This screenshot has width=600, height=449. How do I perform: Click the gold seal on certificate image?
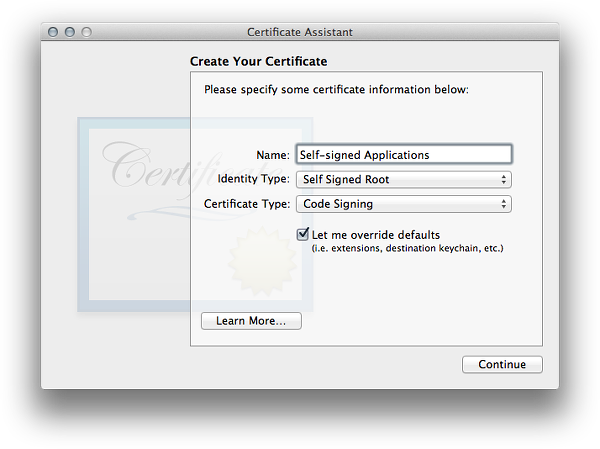[x=262, y=260]
